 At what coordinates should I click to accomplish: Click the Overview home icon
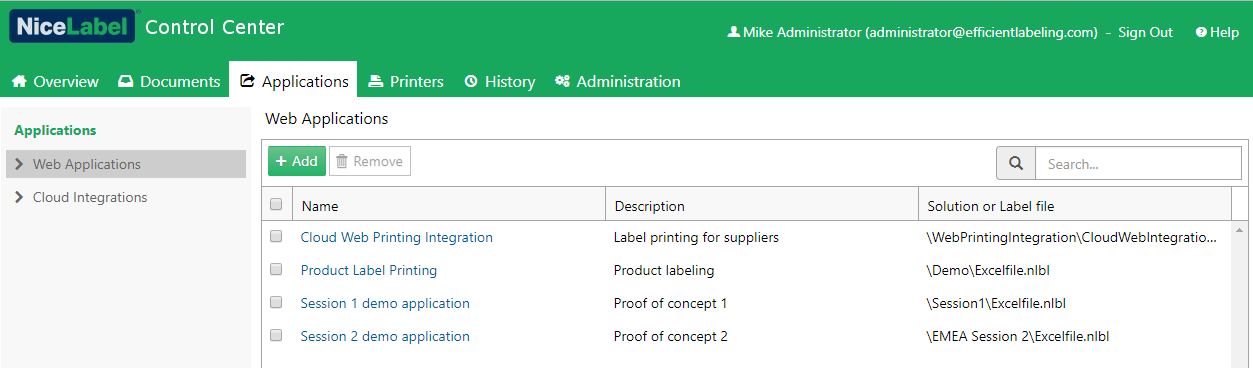click(x=19, y=81)
